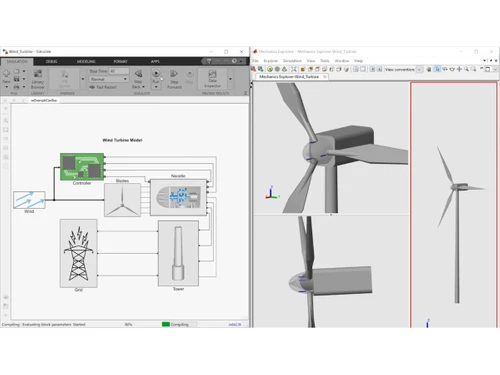
Task: Click the Open file icon in the File group
Action: pos(16,71)
